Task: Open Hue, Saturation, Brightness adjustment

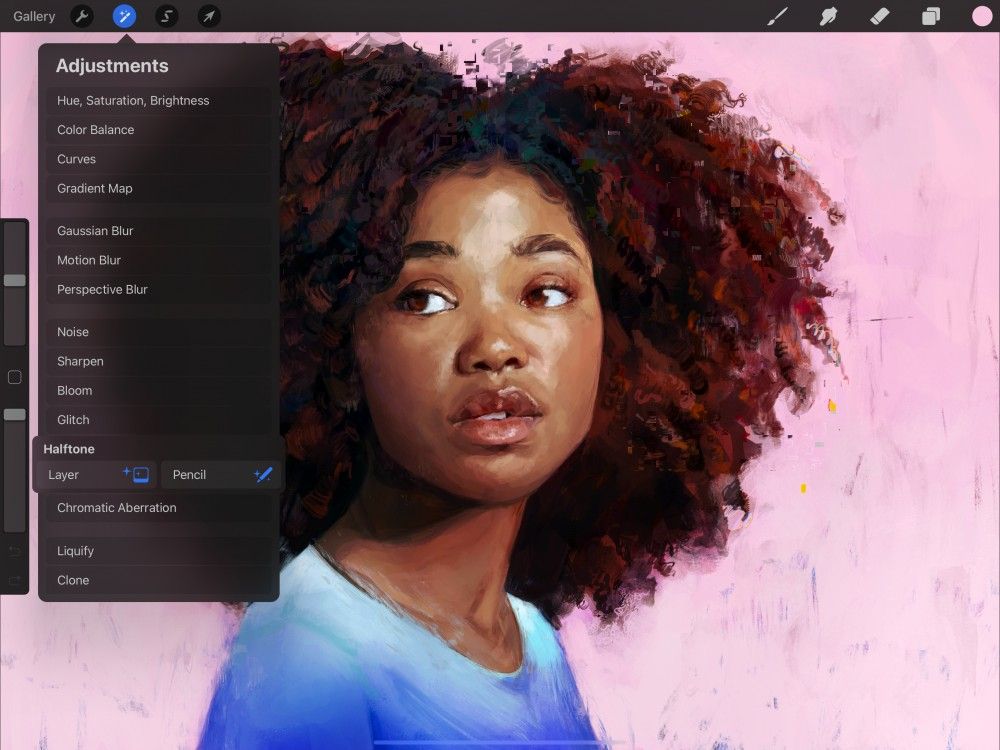Action: click(133, 100)
